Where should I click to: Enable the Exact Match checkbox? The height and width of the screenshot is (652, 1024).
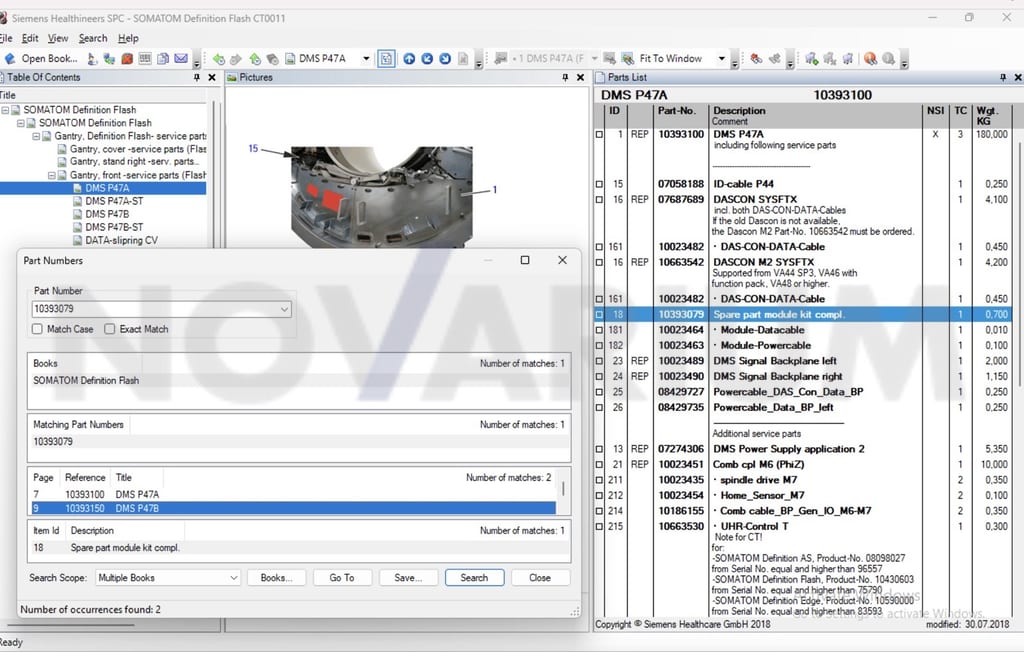(x=110, y=329)
